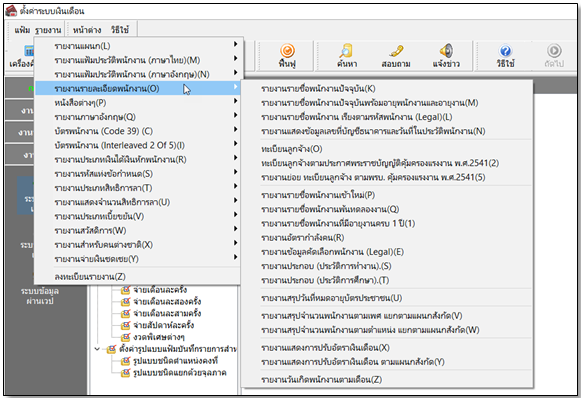The image size is (581, 398).
Task: Expand รายงานประเภทสิทธิการลา(T) submenu
Action: point(138,188)
